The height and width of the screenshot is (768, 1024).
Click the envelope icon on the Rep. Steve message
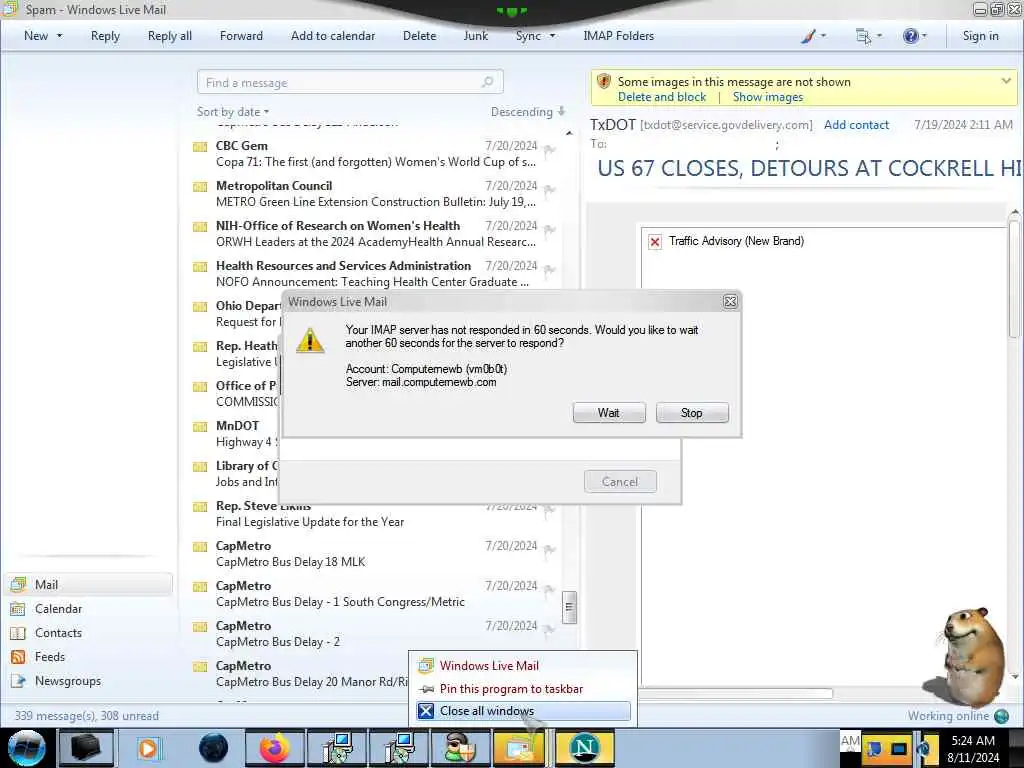point(200,507)
